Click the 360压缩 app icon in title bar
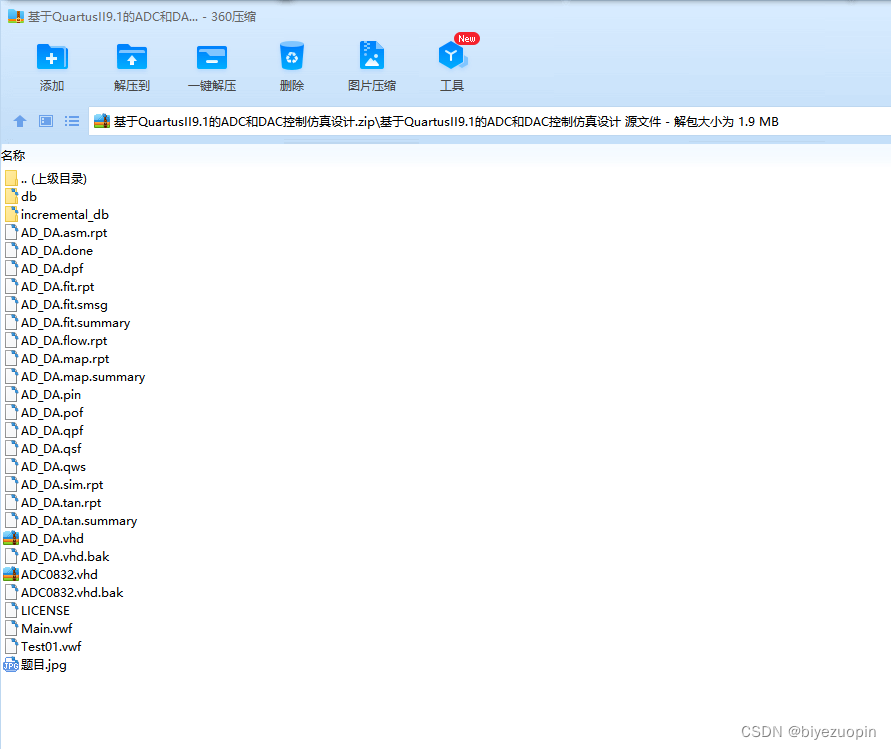This screenshot has height=749, width=891. [15, 16]
